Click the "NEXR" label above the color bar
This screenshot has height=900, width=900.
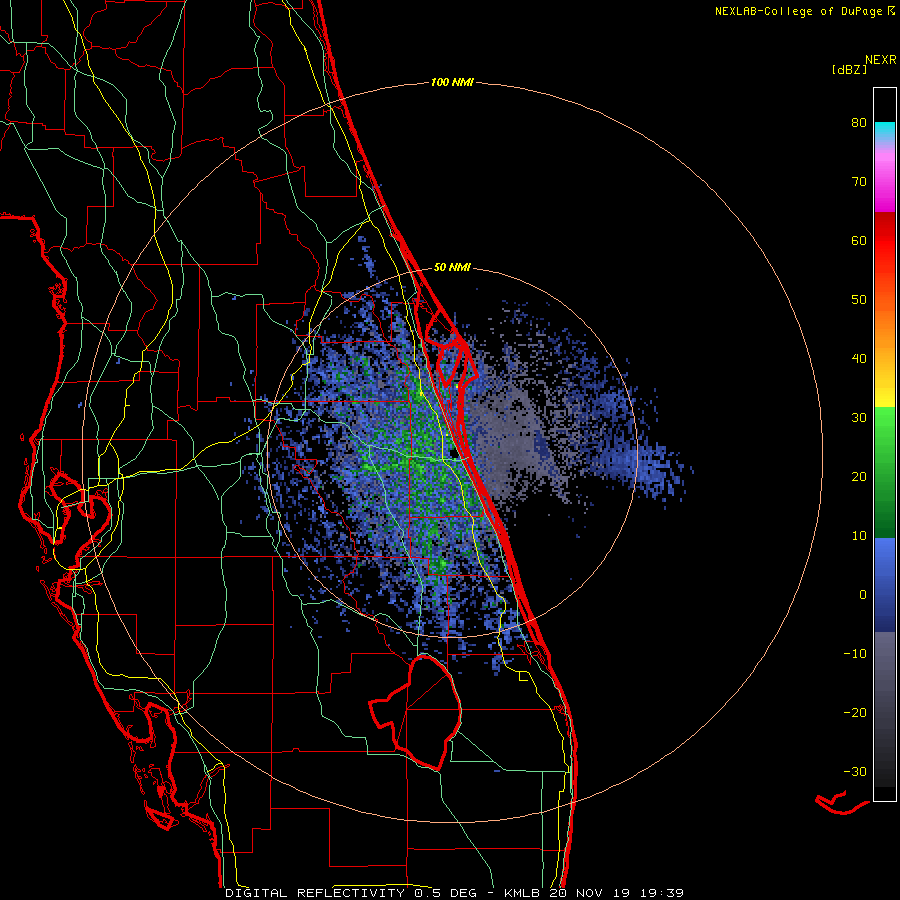click(x=880, y=60)
